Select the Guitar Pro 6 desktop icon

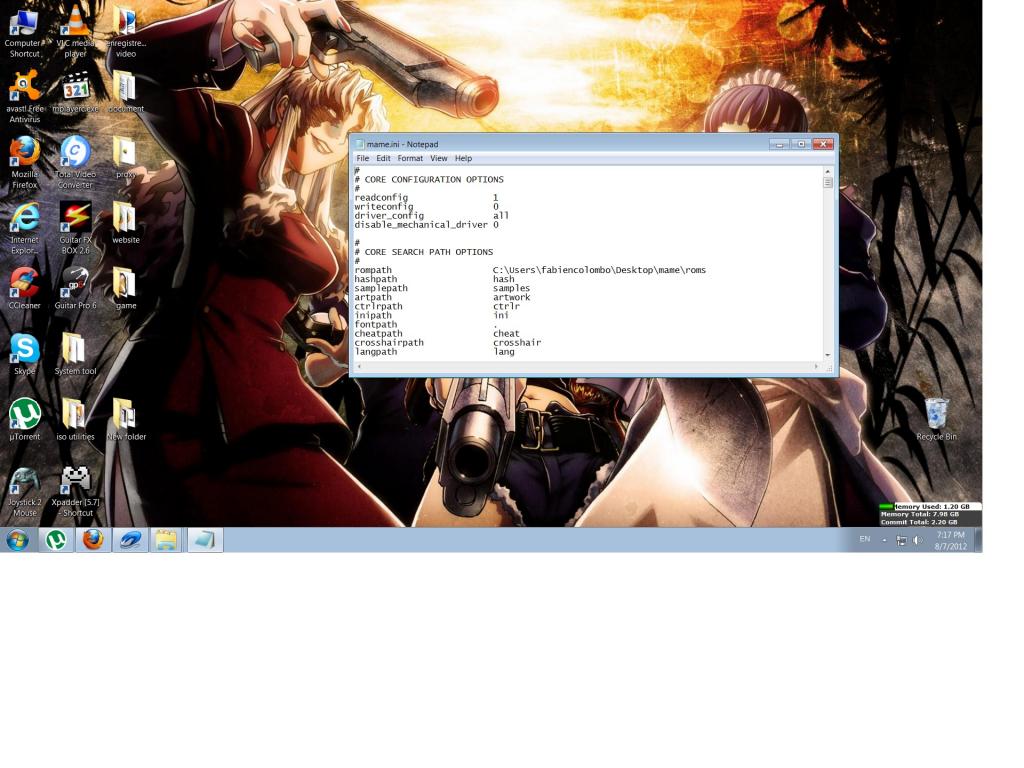[x=75, y=289]
